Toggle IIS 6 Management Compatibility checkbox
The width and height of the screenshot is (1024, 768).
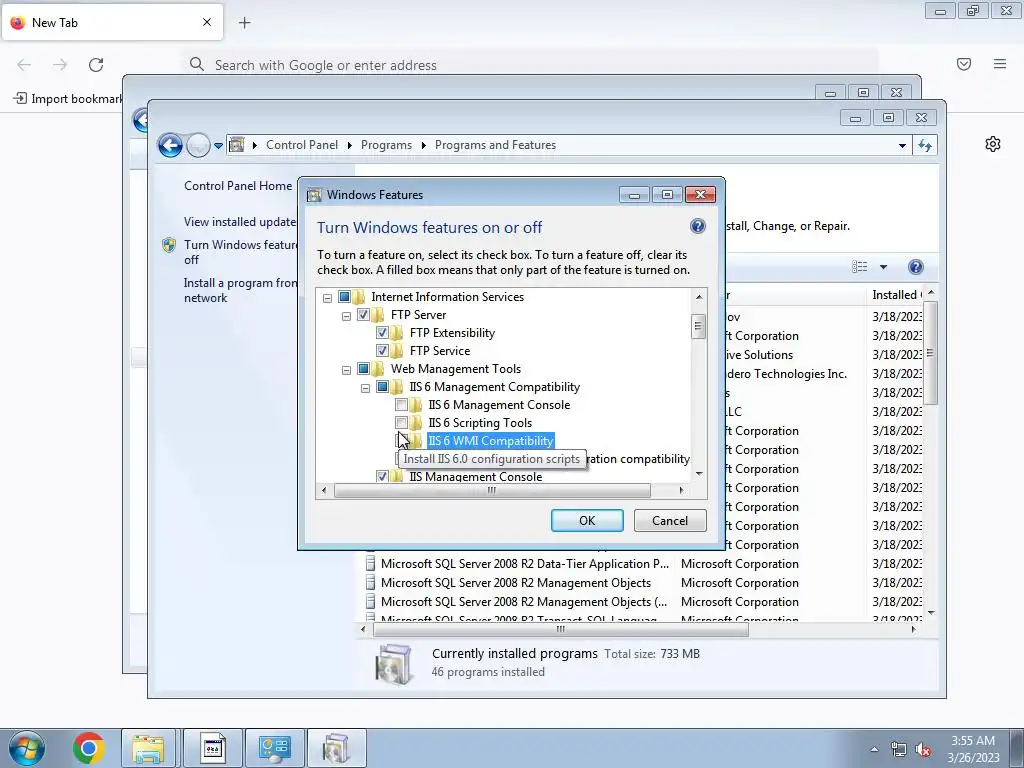coord(382,387)
